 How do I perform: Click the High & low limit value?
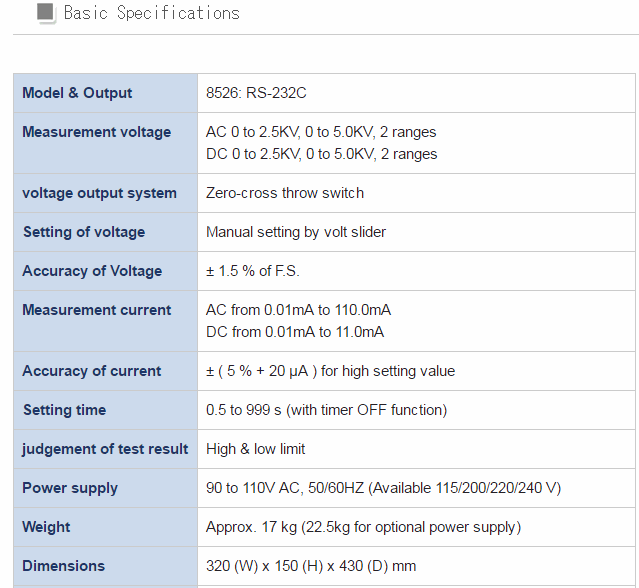[256, 449]
